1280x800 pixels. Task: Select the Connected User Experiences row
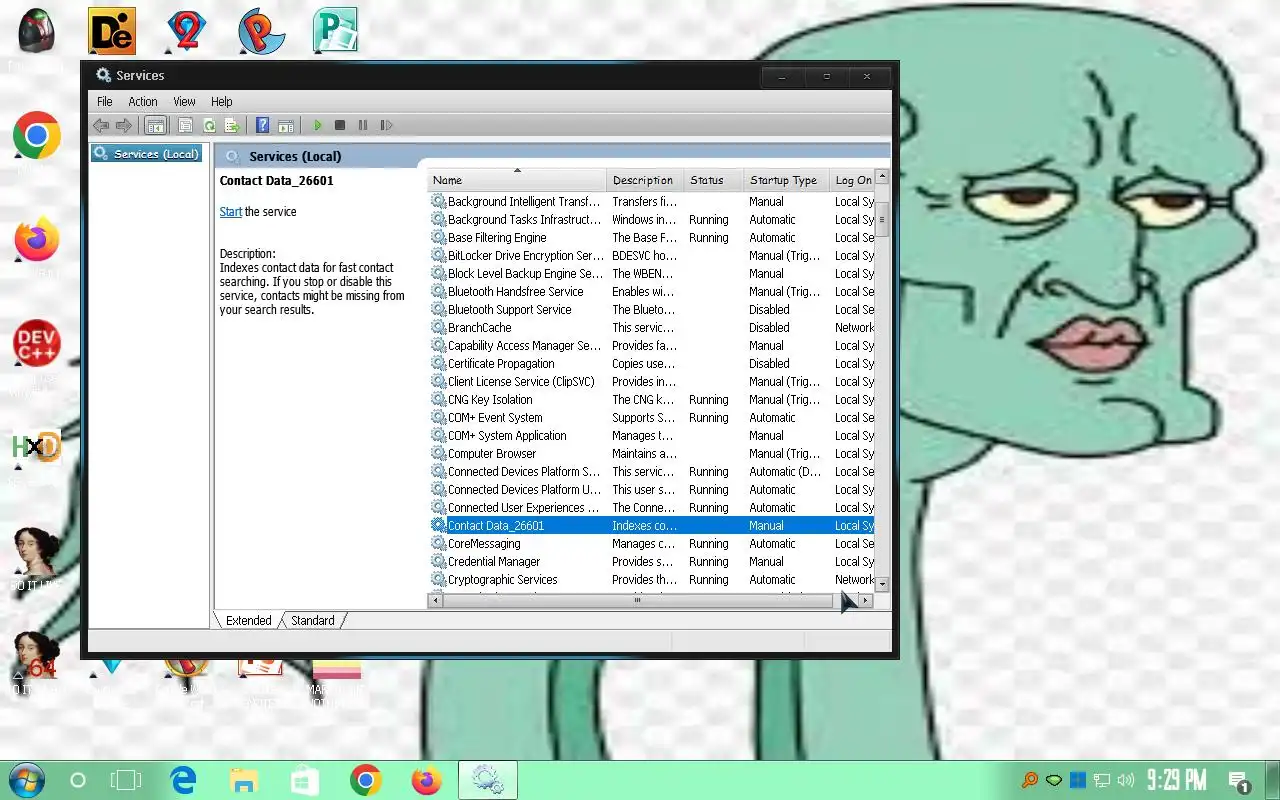point(652,508)
